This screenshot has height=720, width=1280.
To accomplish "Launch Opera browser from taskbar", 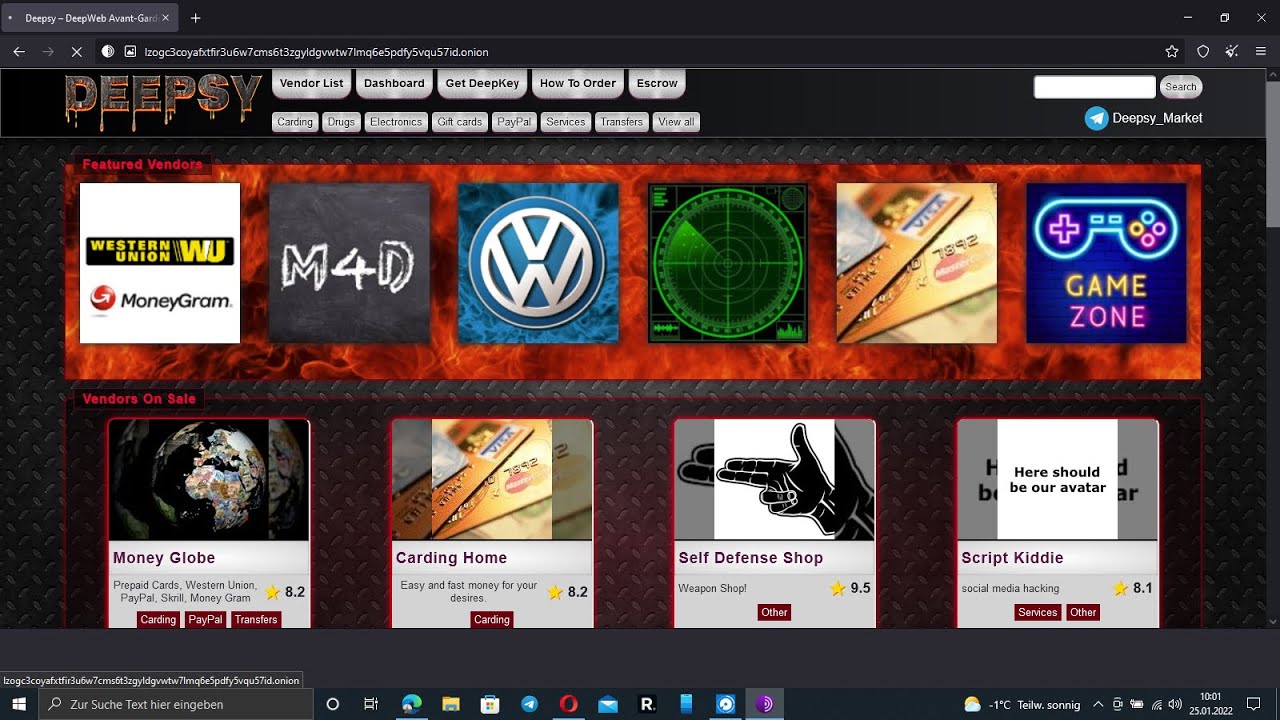I will pos(568,704).
